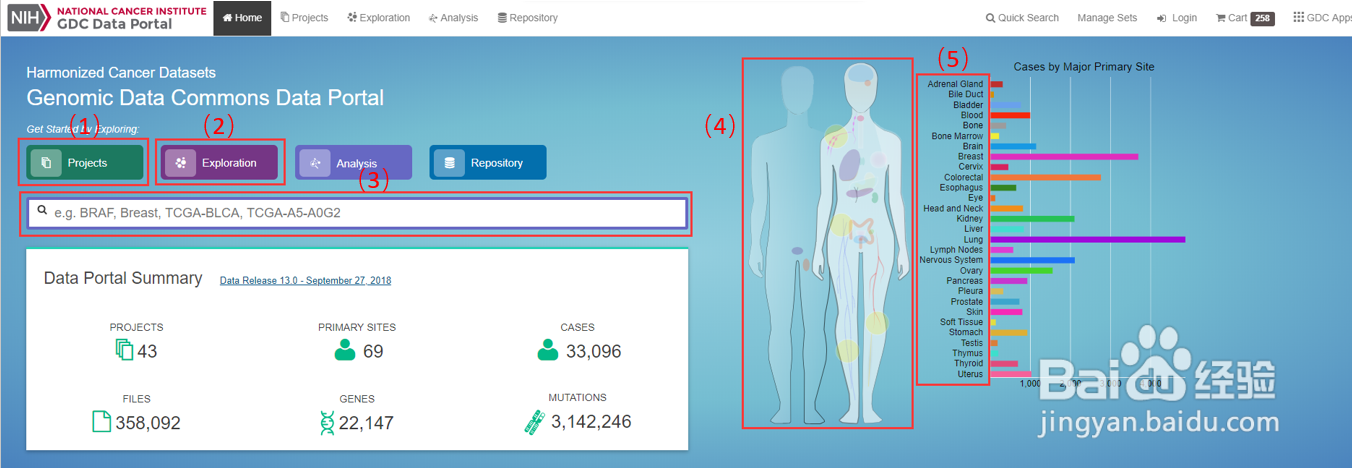Click the Kidney bar in the chart
The width and height of the screenshot is (1352, 468).
pos(1032,219)
